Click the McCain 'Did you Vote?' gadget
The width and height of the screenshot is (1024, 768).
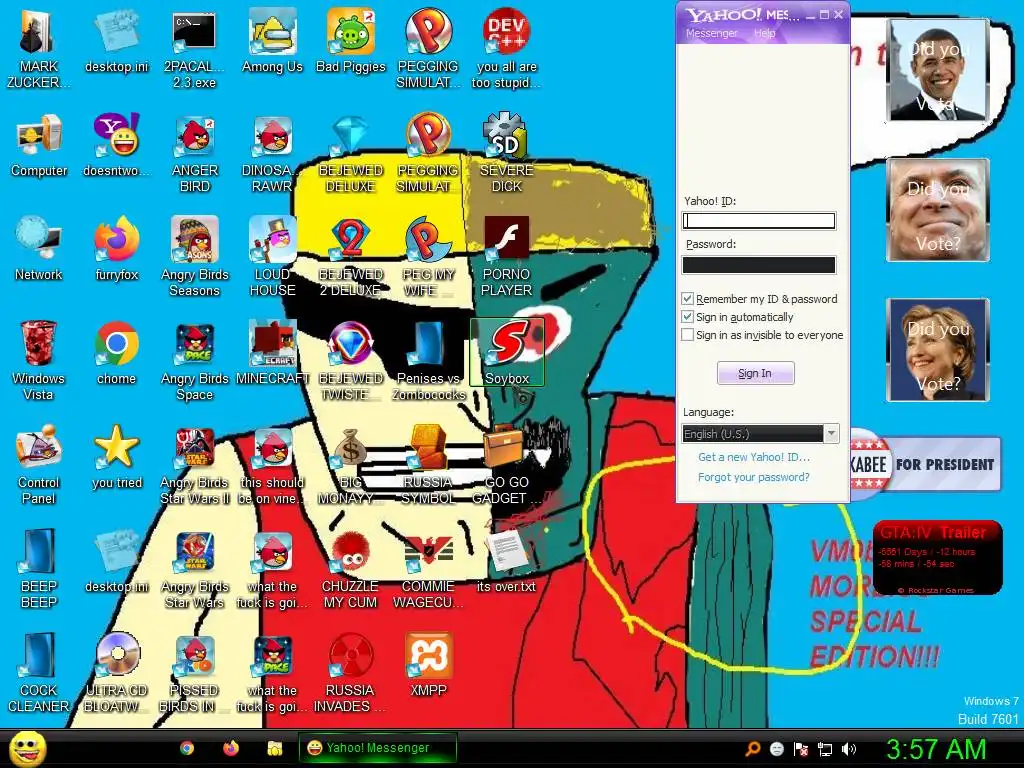coord(937,210)
